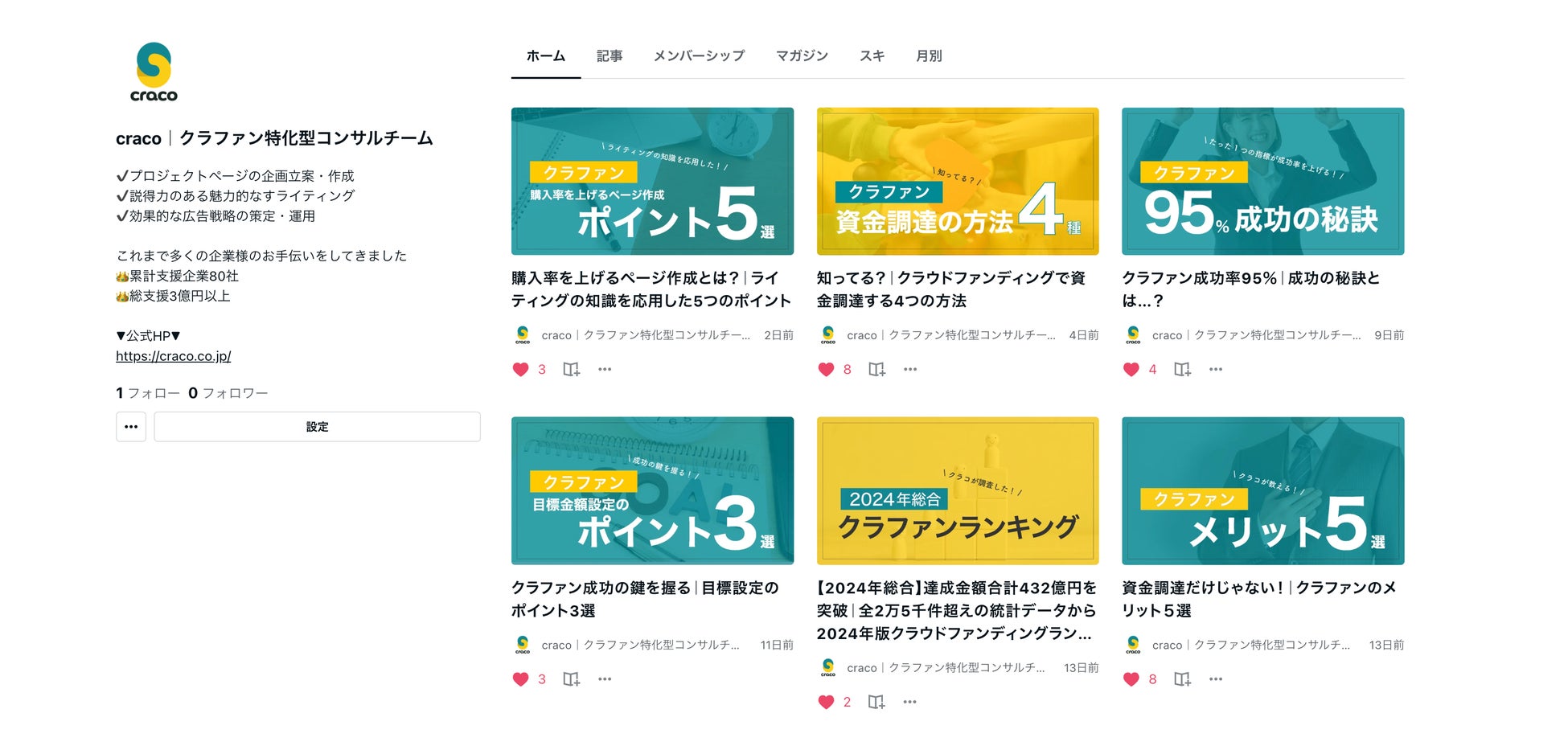The width and height of the screenshot is (1568, 746).
Task: Open the profile more-options ellipsis button
Action: [x=131, y=427]
